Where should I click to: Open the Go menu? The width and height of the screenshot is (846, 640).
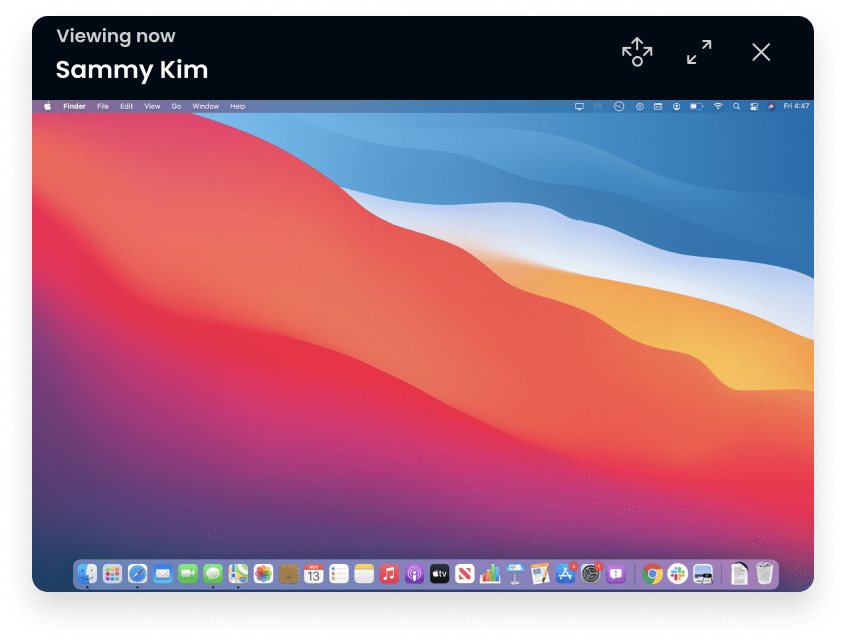(x=176, y=106)
